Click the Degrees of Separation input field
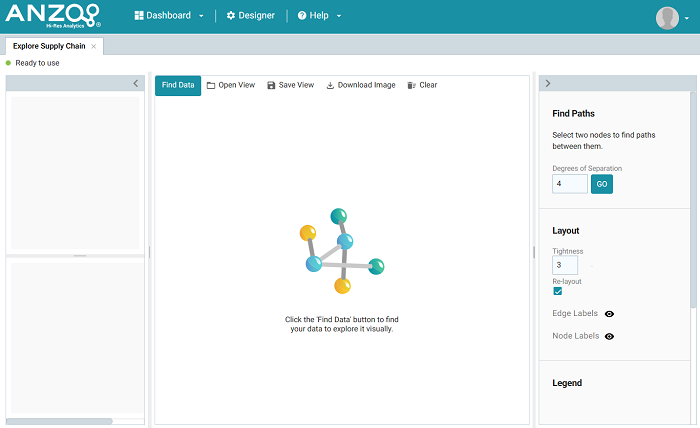The width and height of the screenshot is (700, 428). 569,184
